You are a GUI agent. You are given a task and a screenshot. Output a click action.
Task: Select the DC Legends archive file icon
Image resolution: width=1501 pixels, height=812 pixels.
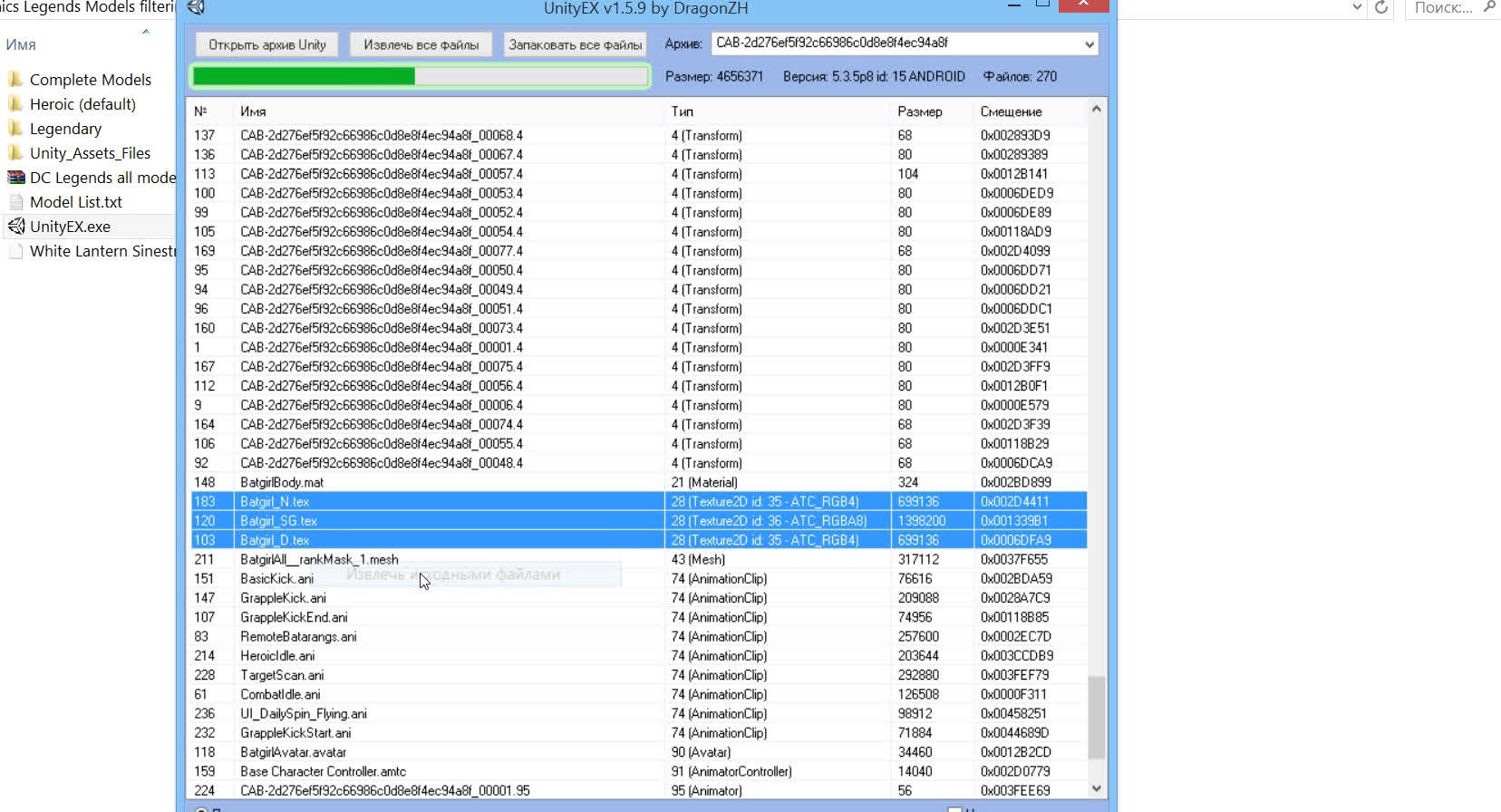[x=15, y=178]
